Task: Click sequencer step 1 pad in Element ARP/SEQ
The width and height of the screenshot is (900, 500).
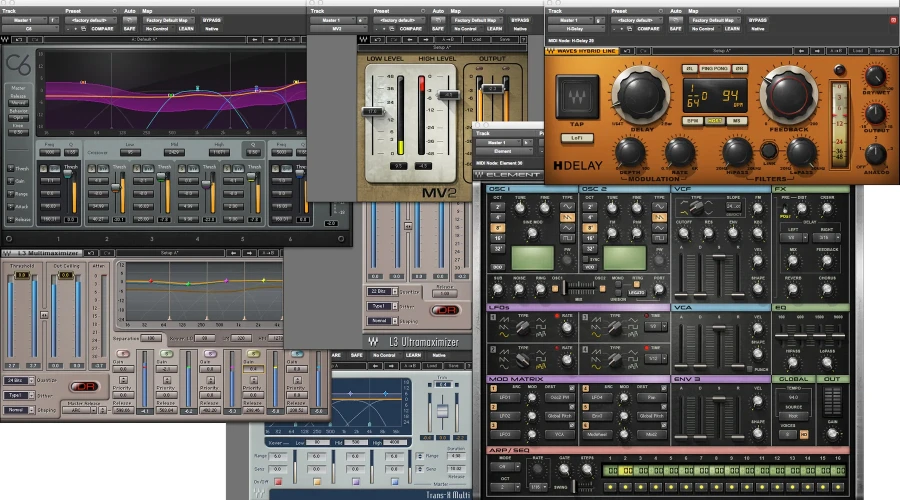Action: click(x=610, y=487)
